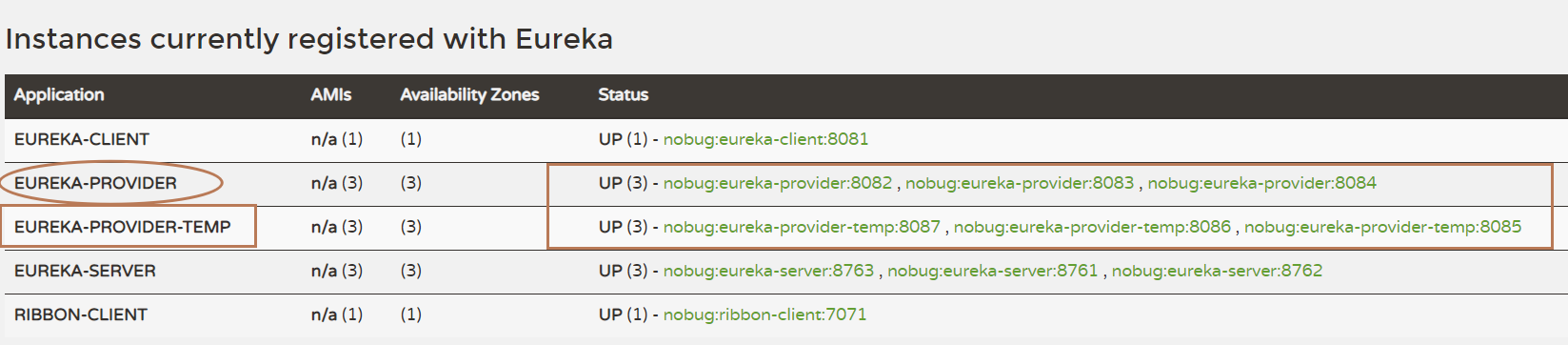The image size is (1568, 345).
Task: Click the Application column header
Action: pyautogui.click(x=59, y=95)
